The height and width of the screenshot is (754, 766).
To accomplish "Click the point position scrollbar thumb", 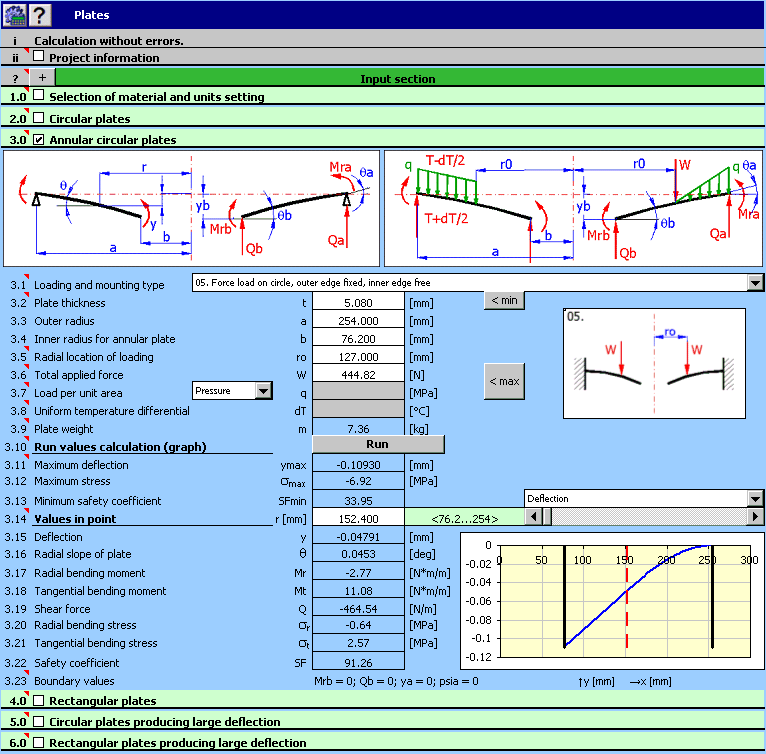I will (x=547, y=516).
